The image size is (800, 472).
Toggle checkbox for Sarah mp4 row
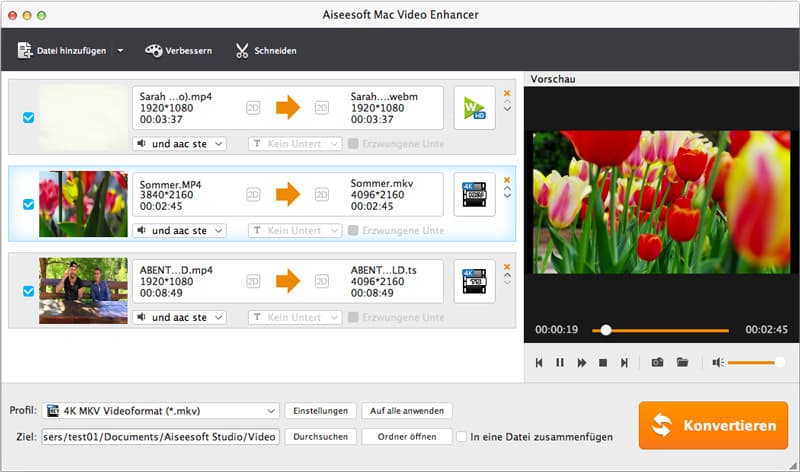click(29, 117)
